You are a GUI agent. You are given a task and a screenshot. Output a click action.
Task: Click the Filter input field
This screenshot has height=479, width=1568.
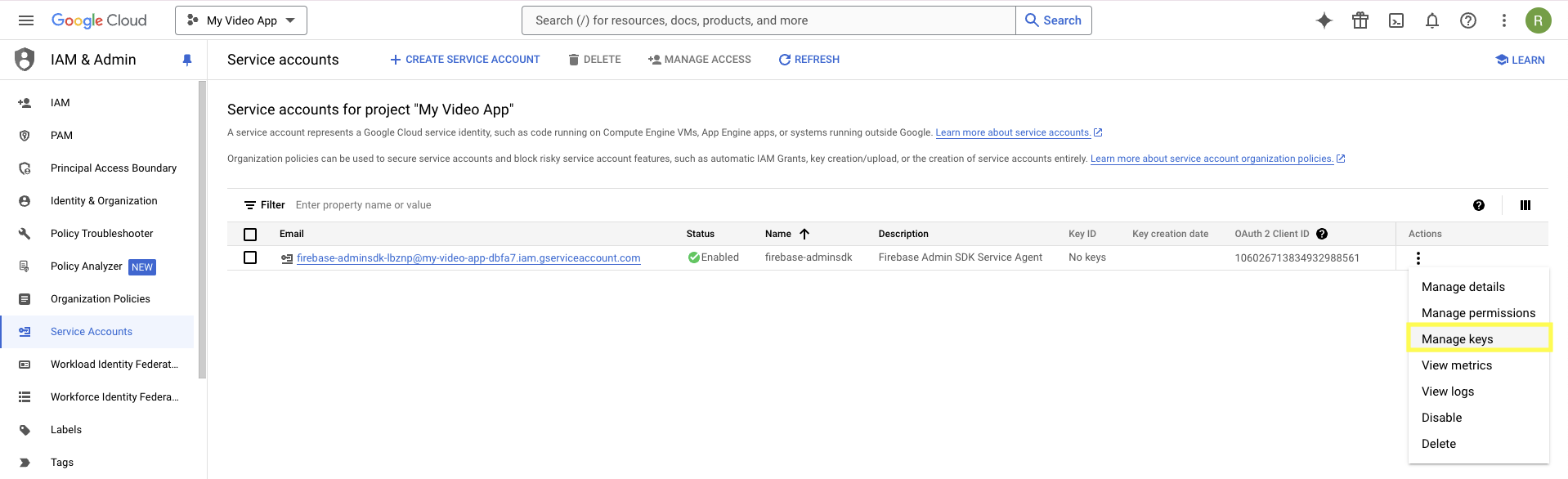(875, 205)
